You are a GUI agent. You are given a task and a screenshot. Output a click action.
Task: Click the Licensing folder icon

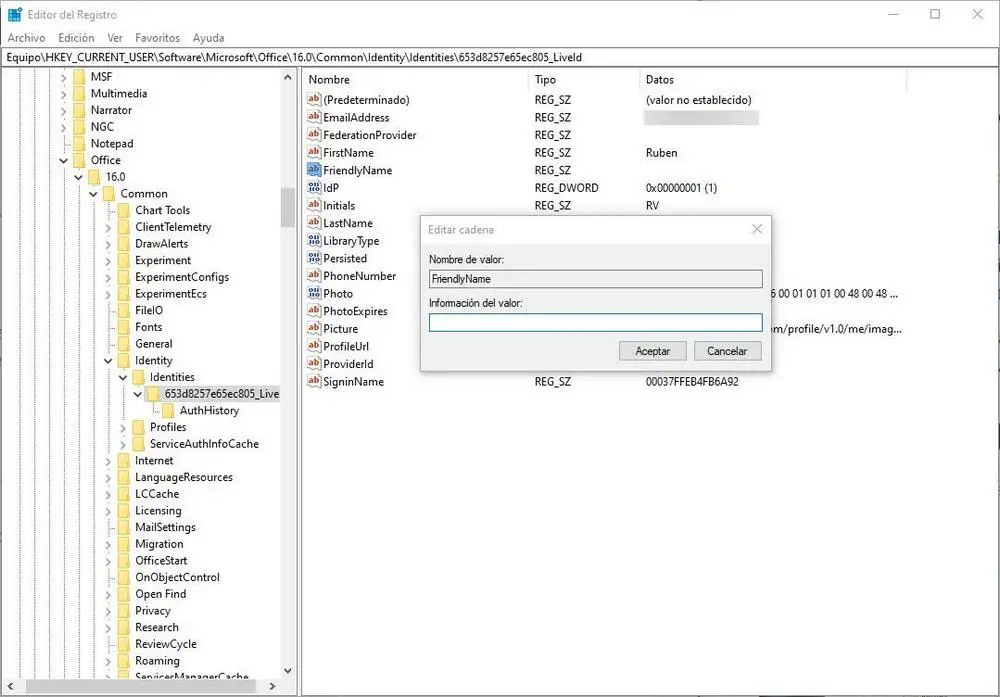point(124,511)
